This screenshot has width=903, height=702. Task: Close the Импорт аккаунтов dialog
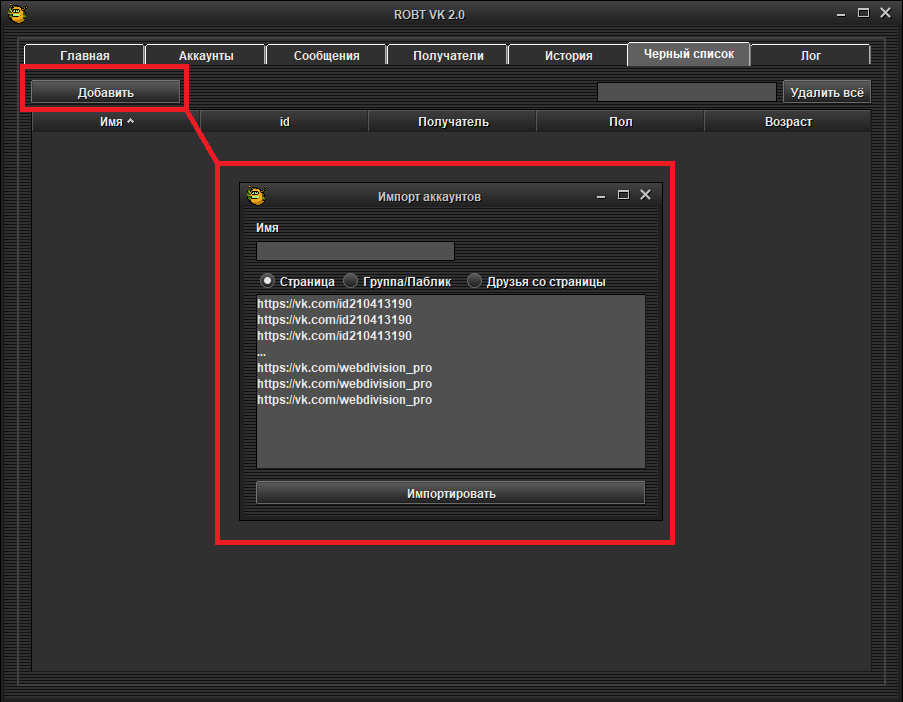[x=645, y=195]
